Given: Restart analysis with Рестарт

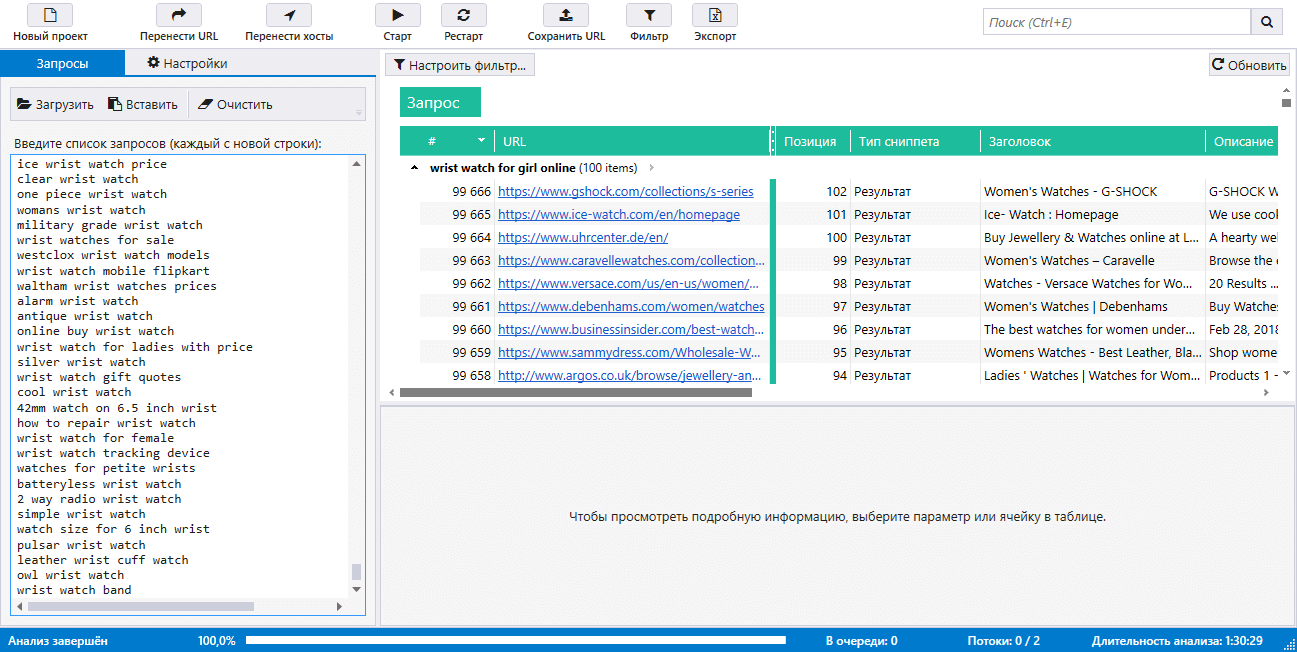Looking at the screenshot, I should [x=463, y=24].
